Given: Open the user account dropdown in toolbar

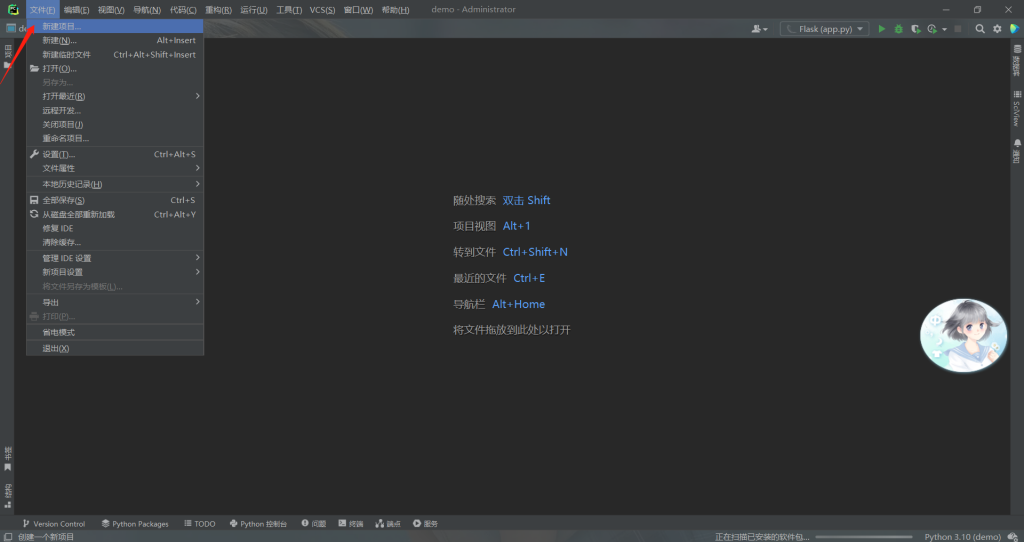Looking at the screenshot, I should [x=760, y=29].
